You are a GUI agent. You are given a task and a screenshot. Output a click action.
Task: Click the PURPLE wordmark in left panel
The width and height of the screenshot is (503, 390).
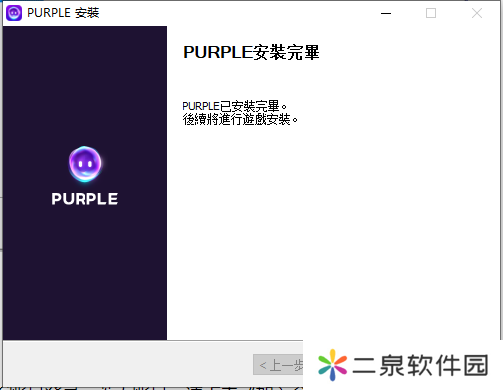pyautogui.click(x=85, y=199)
